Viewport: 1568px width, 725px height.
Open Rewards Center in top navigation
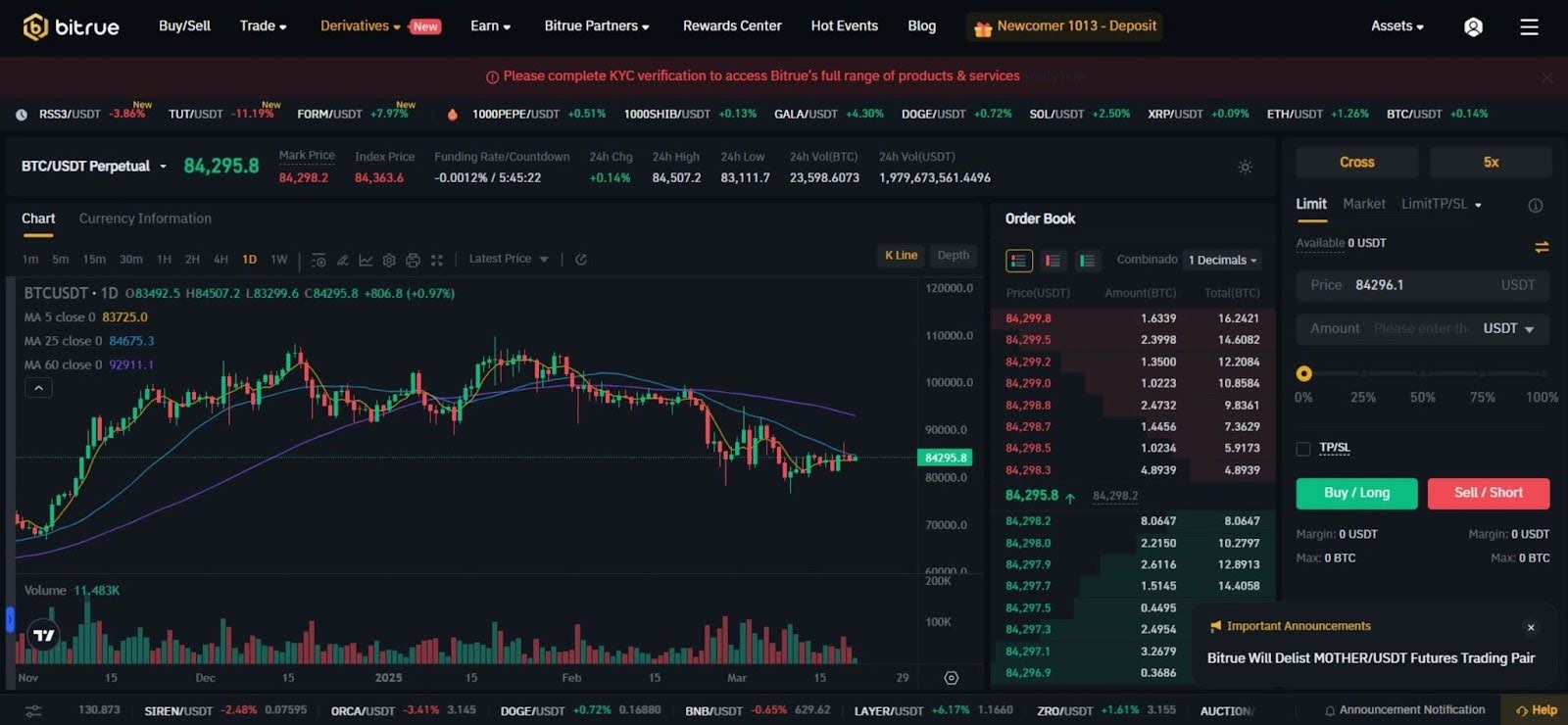click(732, 26)
